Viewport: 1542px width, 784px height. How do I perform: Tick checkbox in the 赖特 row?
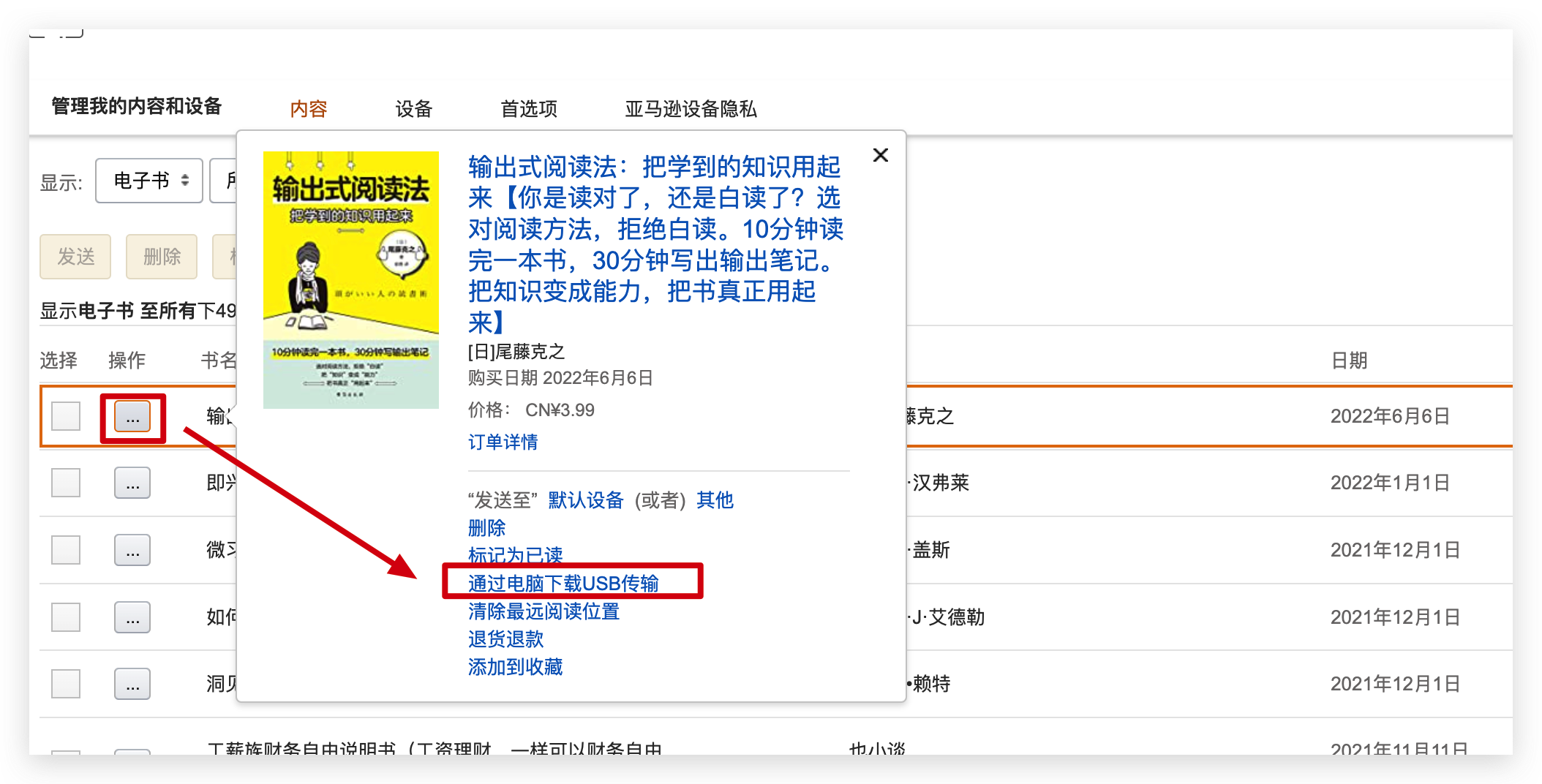click(x=66, y=684)
